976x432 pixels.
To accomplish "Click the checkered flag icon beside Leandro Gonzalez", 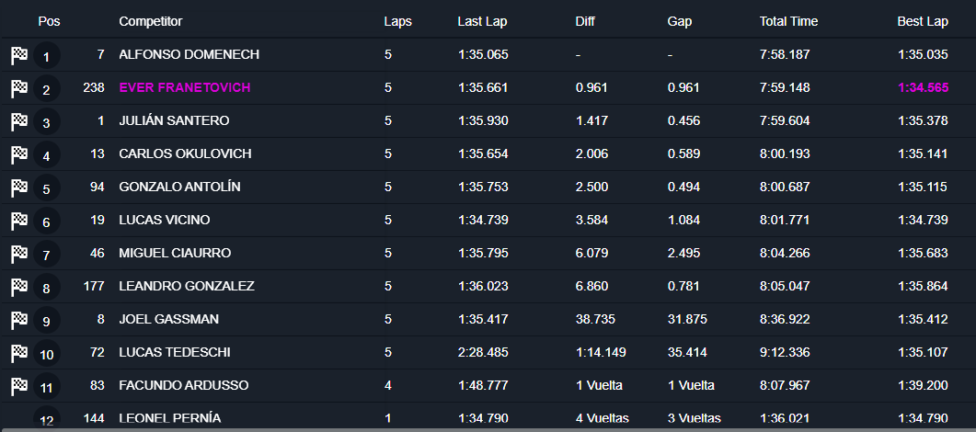I will (19, 287).
